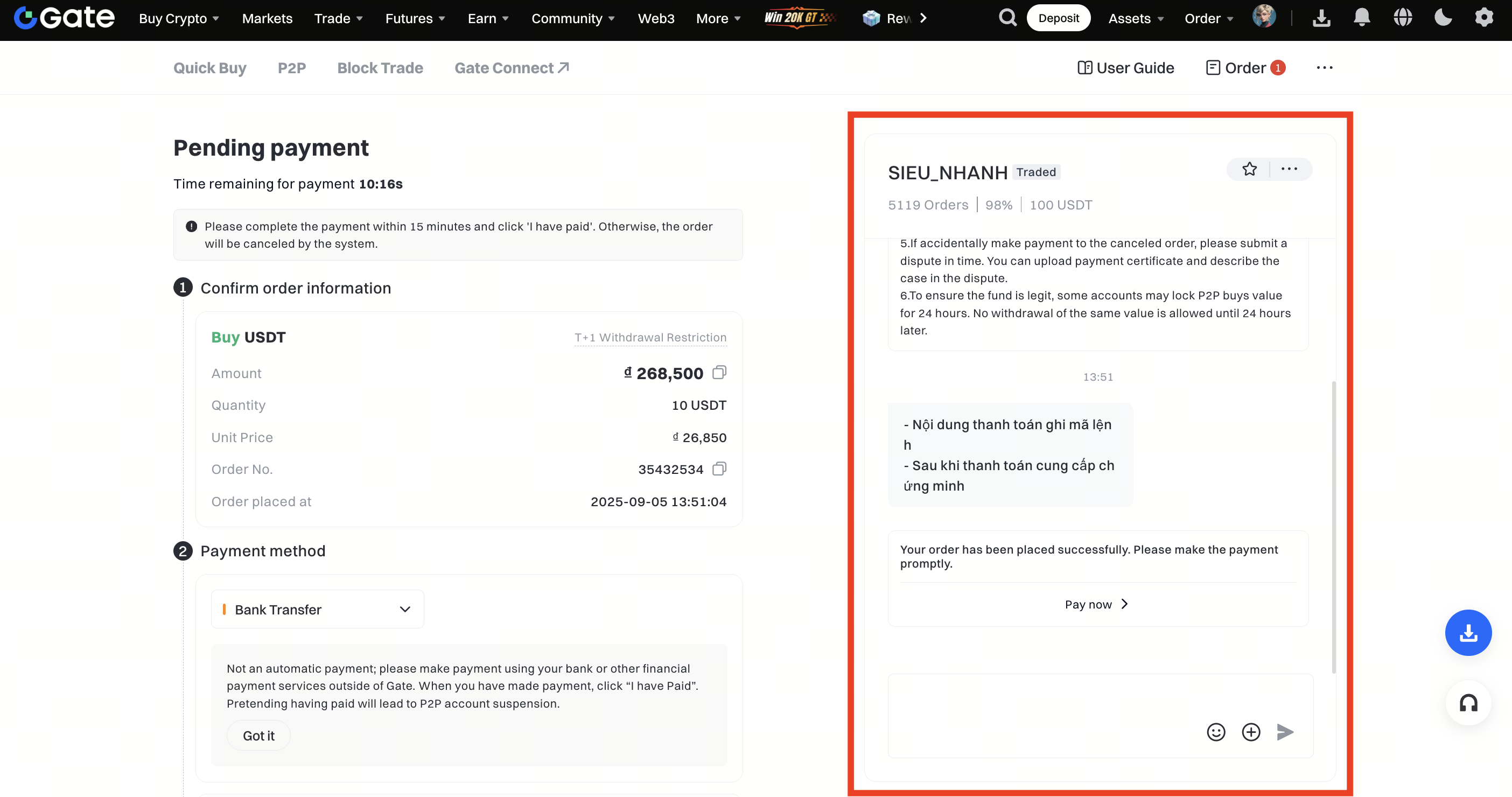Click the Got it button

click(x=258, y=736)
